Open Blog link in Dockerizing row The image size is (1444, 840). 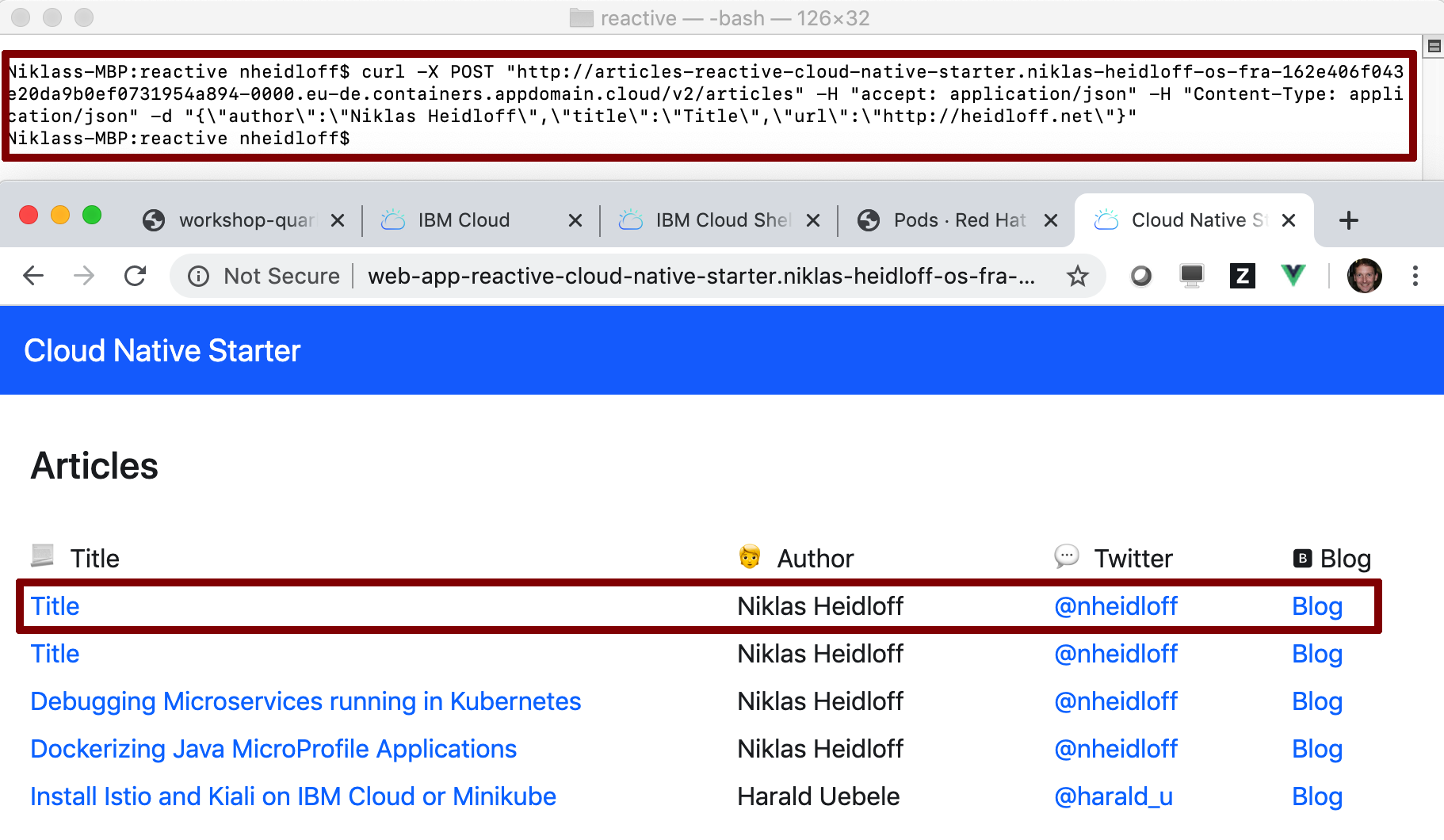(1317, 749)
